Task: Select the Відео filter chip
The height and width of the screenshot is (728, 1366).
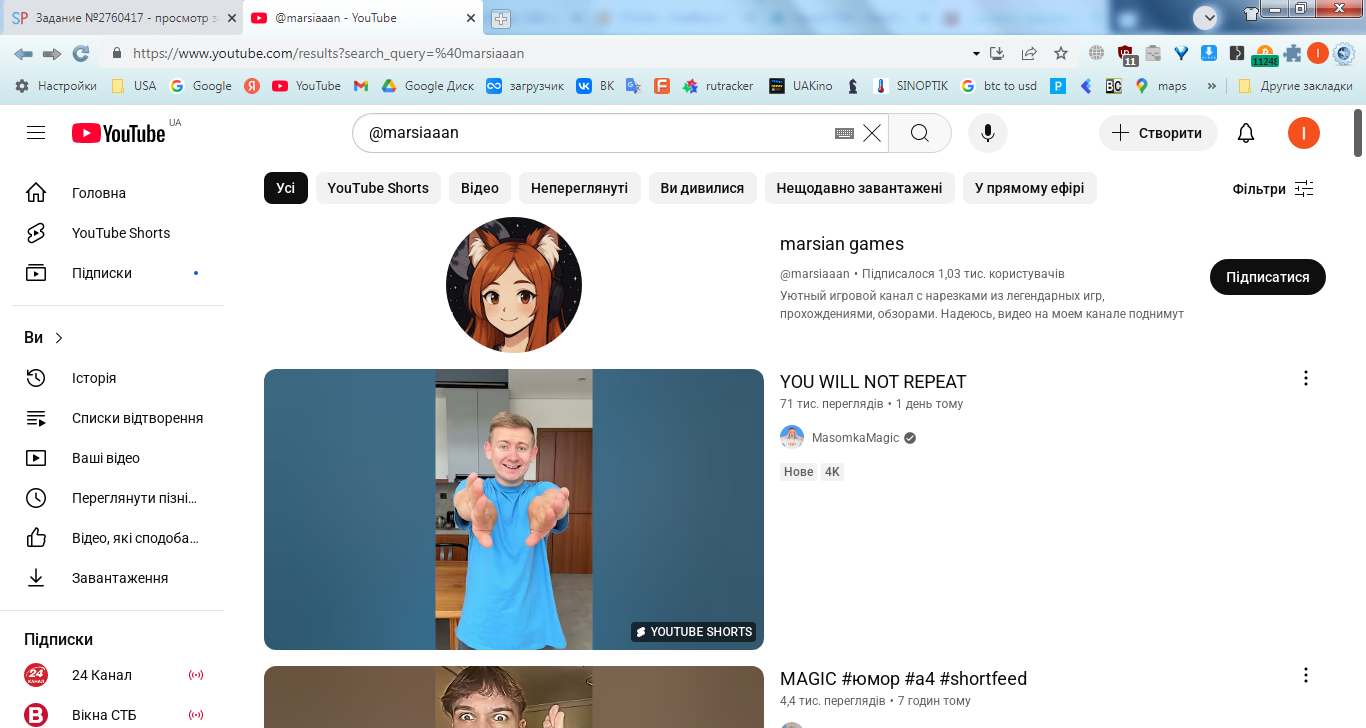Action: [x=480, y=188]
